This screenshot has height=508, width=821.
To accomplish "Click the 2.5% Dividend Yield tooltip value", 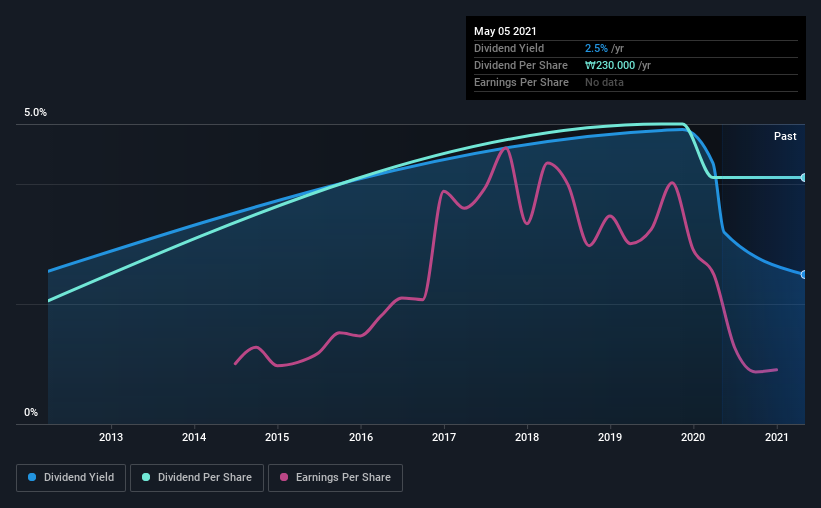I will point(596,48).
